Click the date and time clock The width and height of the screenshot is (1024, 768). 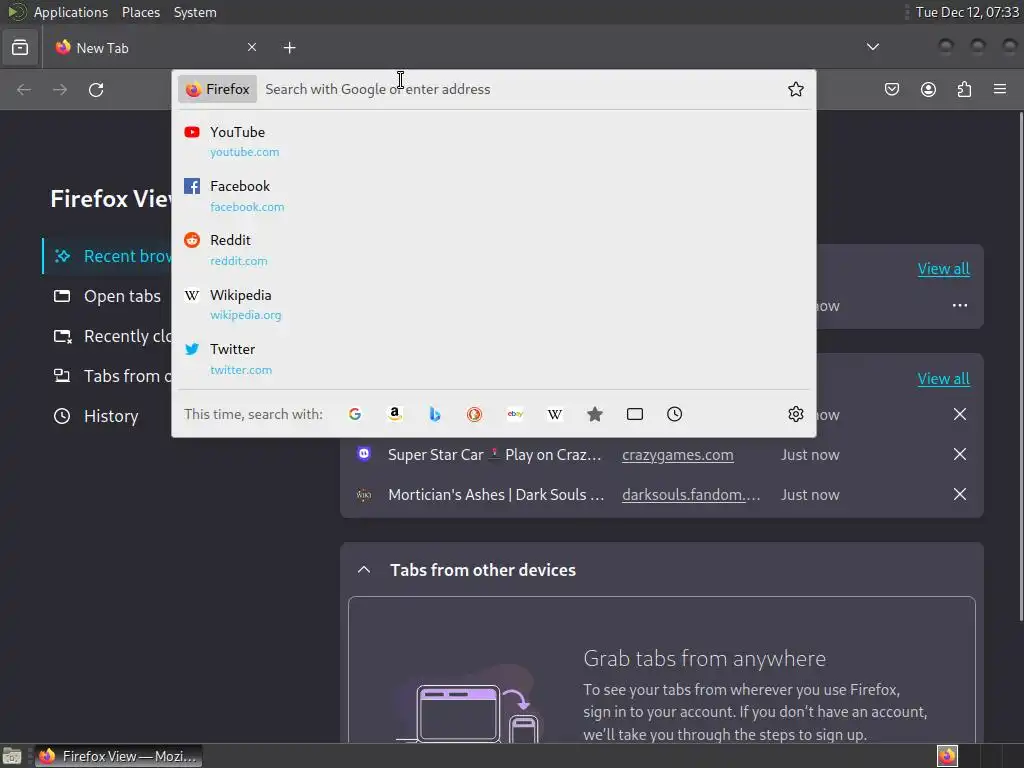click(967, 12)
